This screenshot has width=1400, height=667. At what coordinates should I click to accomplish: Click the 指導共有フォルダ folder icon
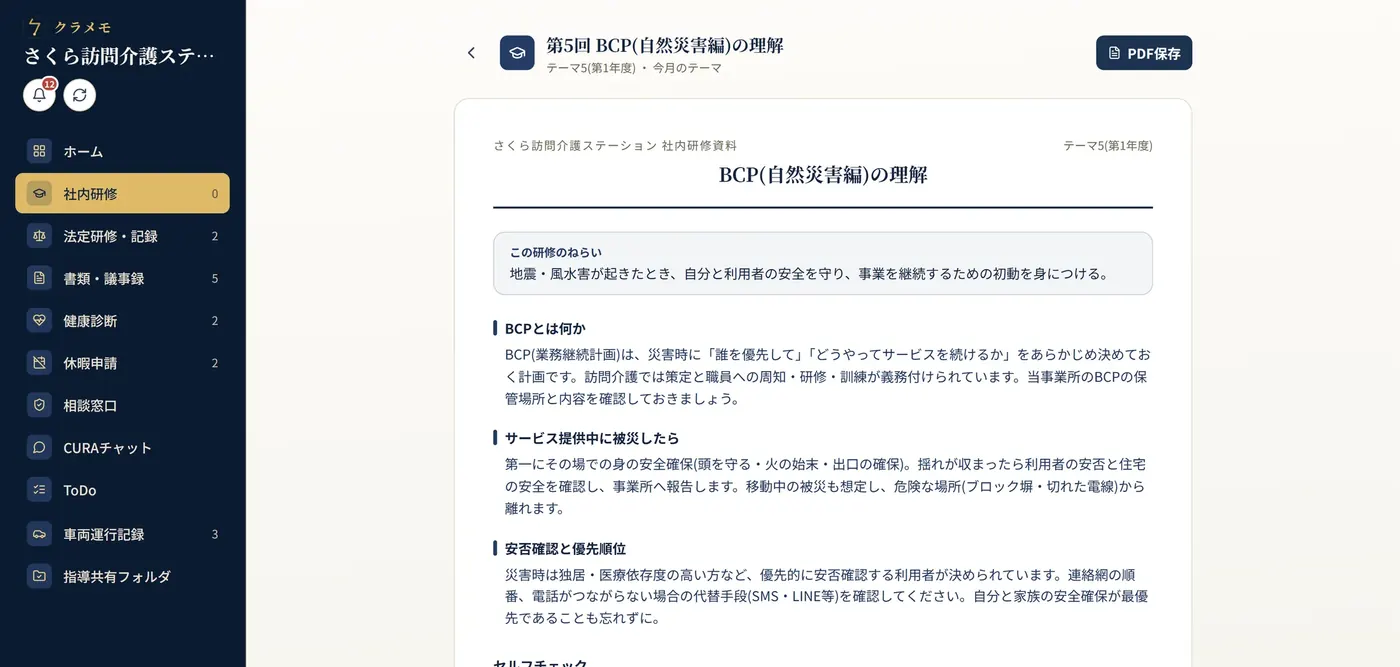[39, 576]
